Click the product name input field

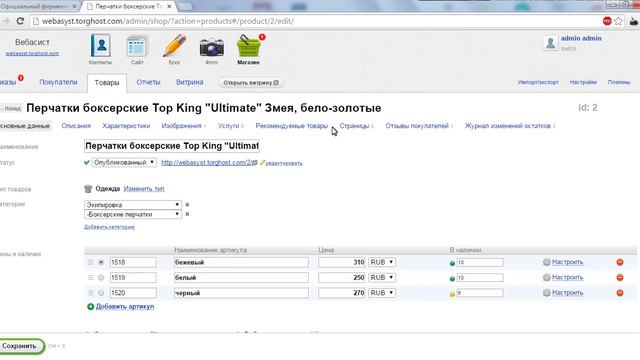(171, 146)
